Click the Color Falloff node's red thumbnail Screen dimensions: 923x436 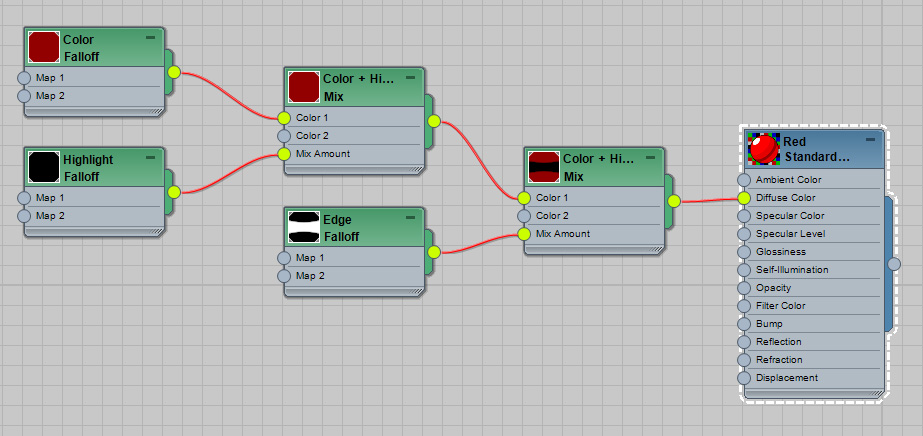[x=44, y=47]
